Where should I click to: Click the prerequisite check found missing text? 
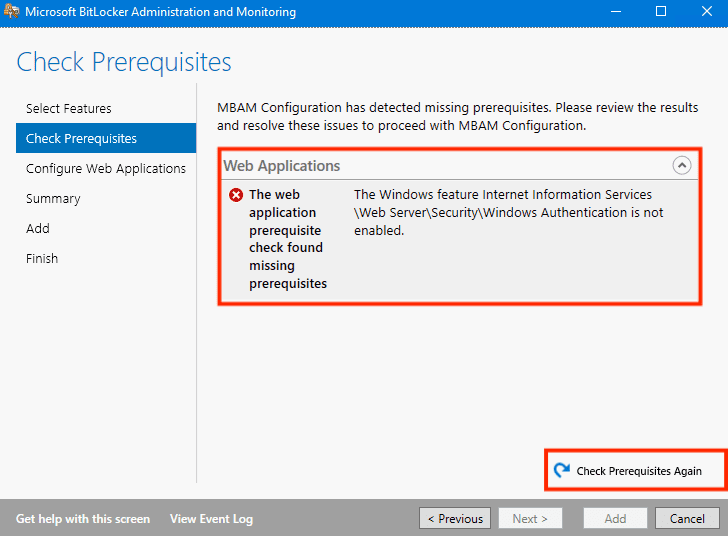(x=288, y=239)
